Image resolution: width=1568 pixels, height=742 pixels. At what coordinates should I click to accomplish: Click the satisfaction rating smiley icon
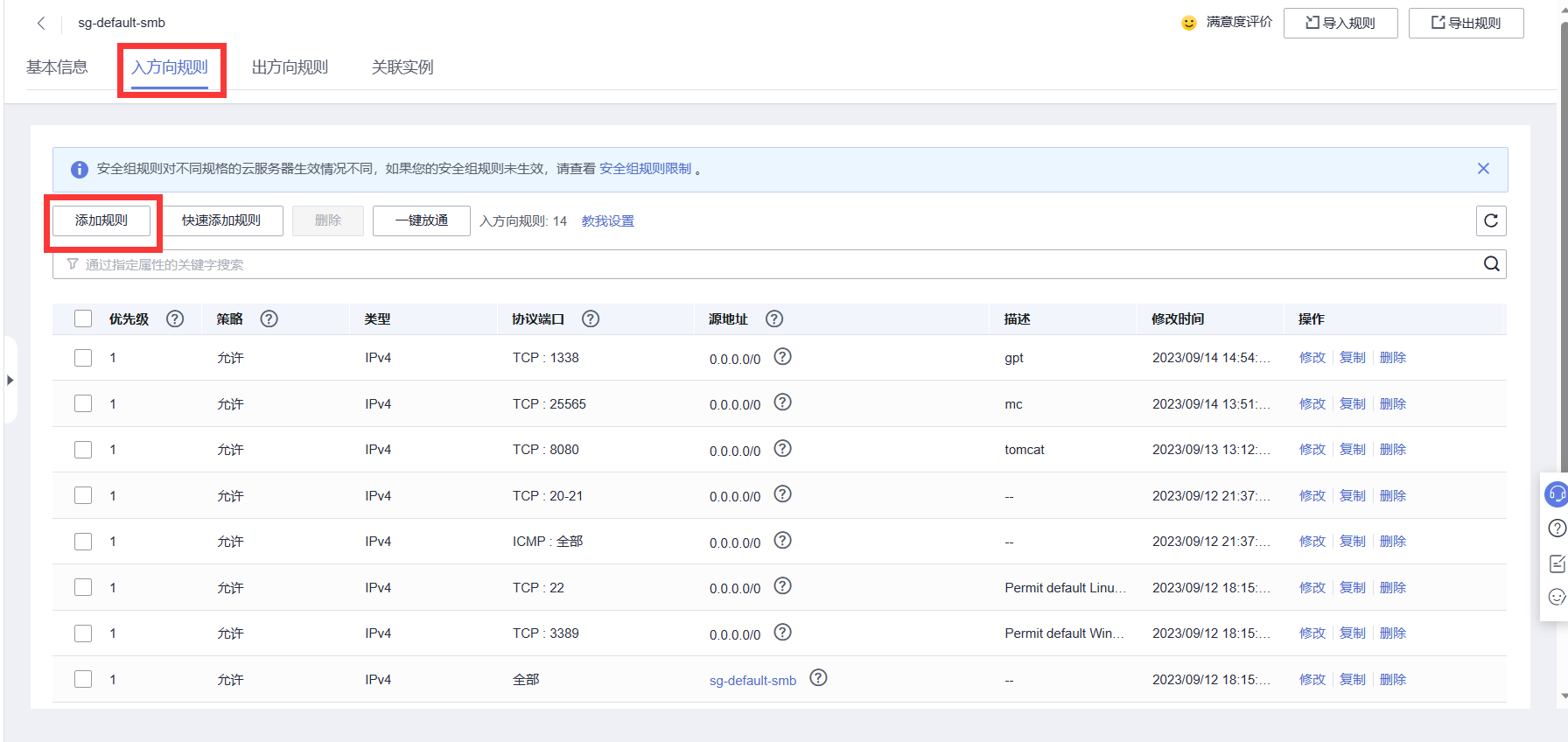click(x=1188, y=23)
